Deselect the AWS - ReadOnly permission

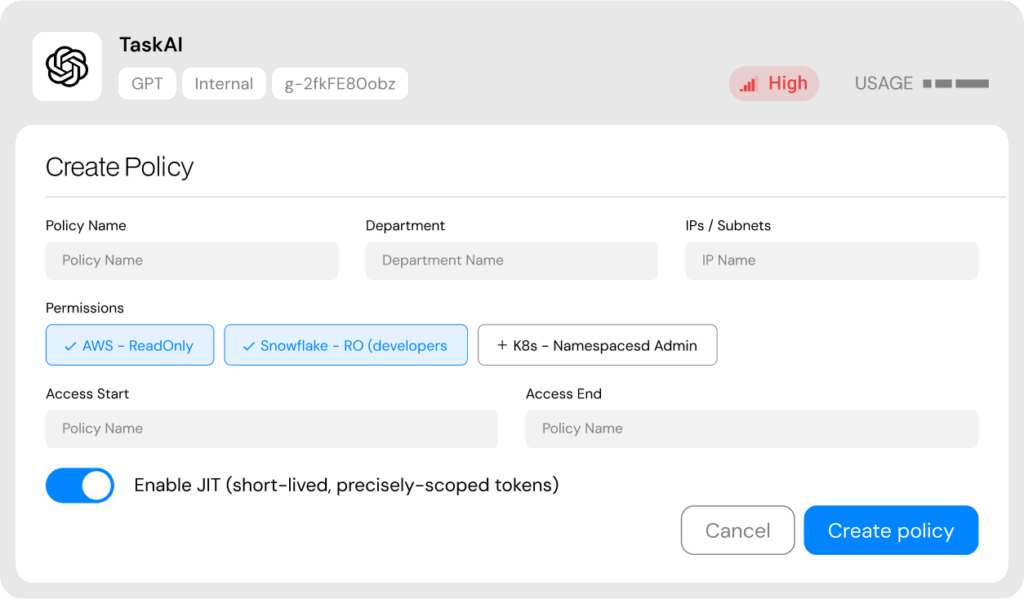[x=130, y=345]
